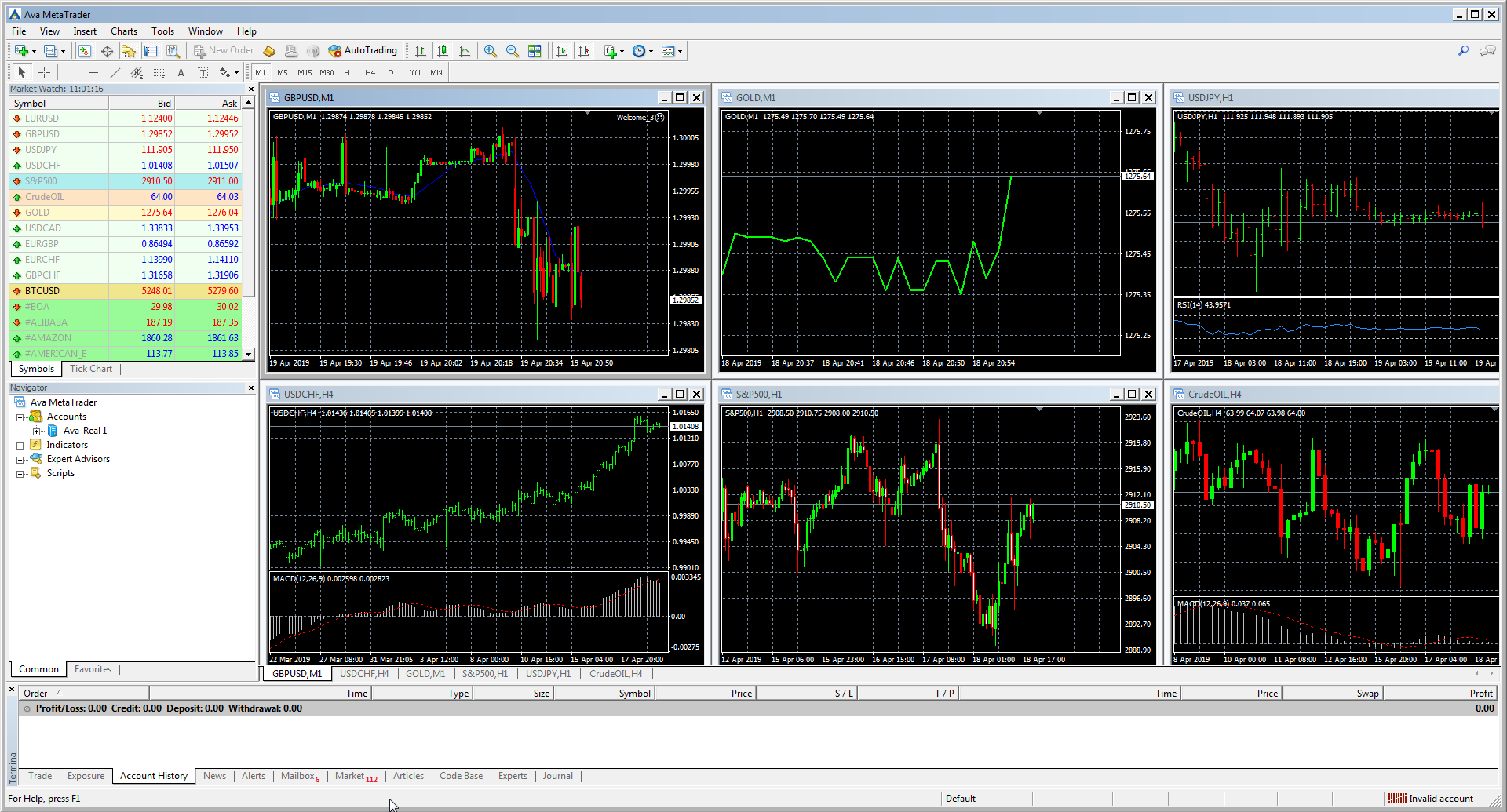Open the Indicators list icon
The width and height of the screenshot is (1507, 812).
(x=610, y=51)
